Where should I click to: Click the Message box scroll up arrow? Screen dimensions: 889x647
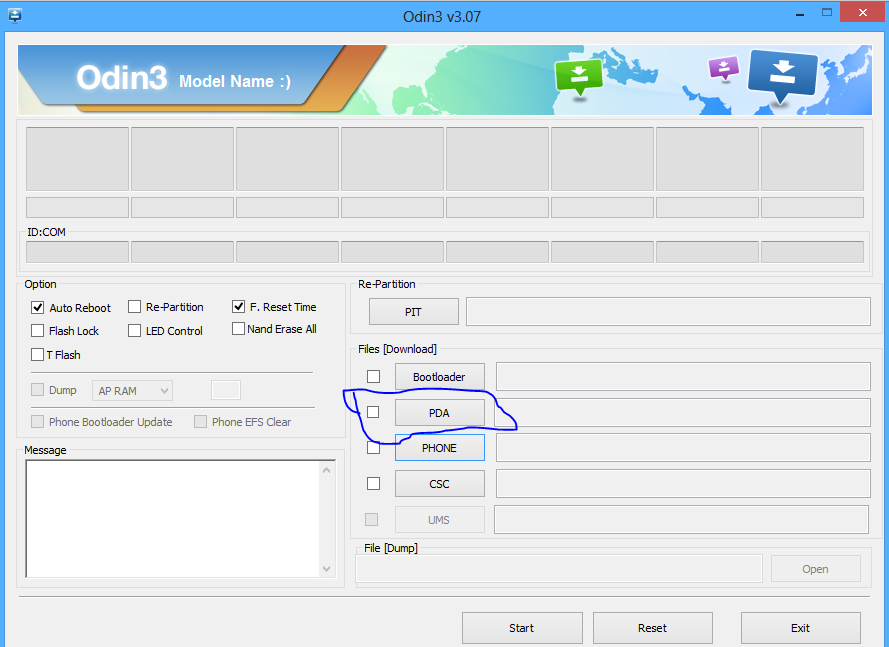327,470
